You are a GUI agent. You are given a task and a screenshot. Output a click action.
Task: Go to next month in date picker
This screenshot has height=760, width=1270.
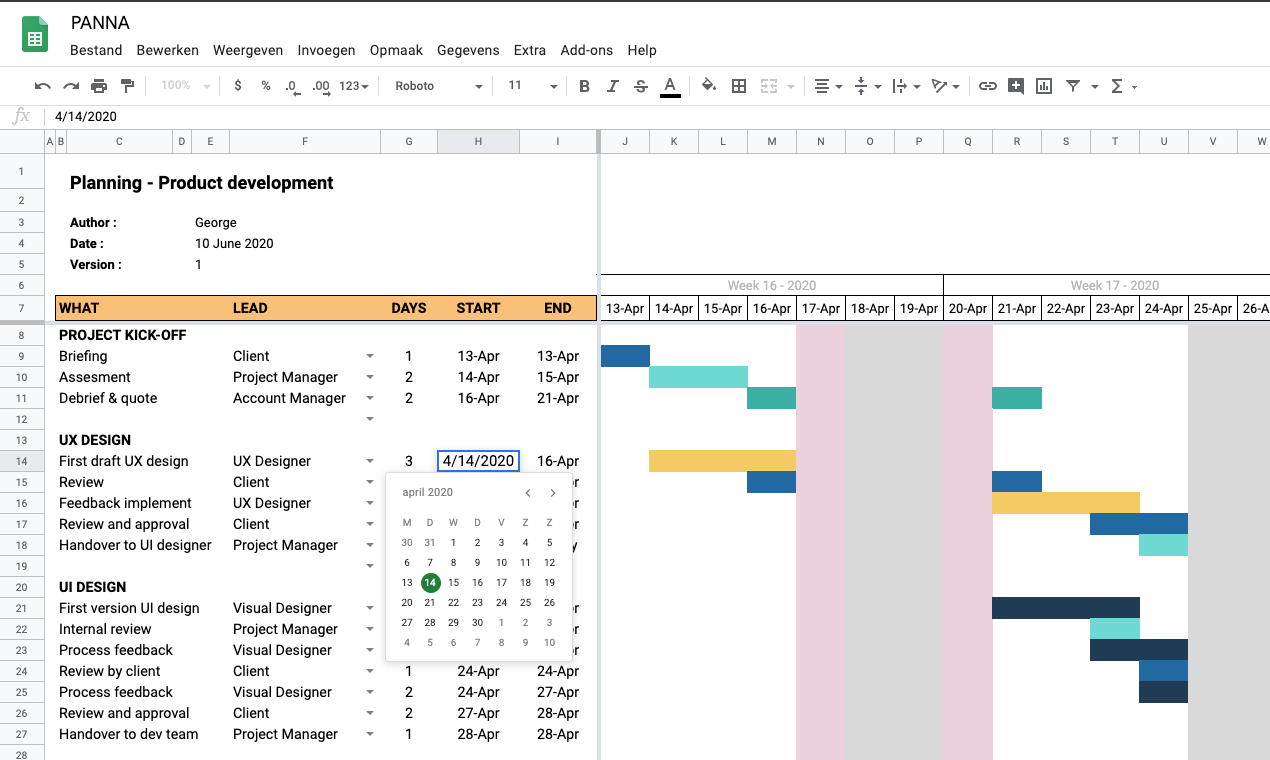[553, 493]
